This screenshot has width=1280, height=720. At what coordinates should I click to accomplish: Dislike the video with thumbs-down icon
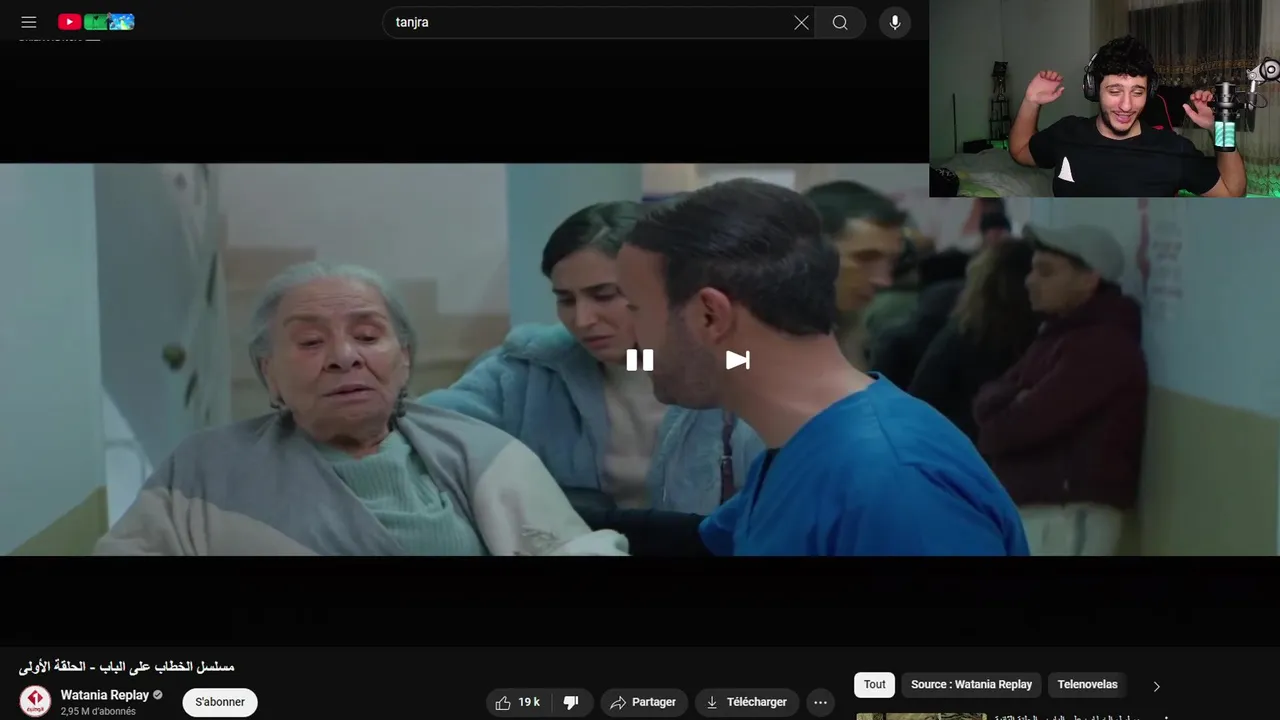572,702
